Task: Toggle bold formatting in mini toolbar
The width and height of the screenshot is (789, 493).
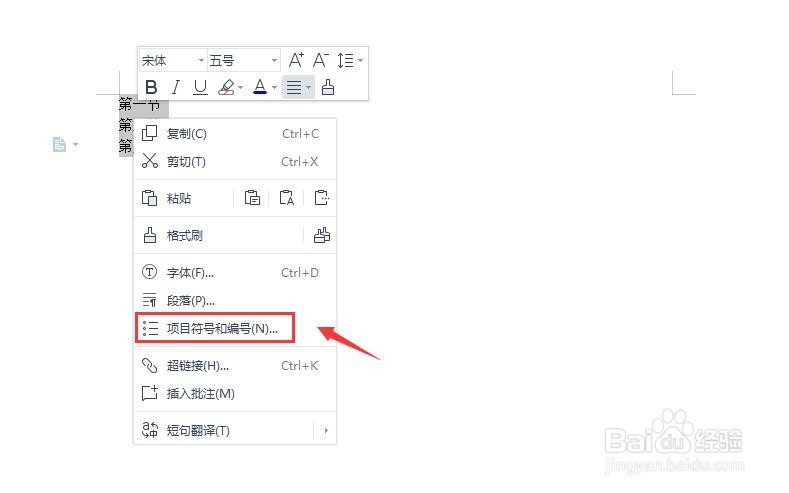Action: coord(151,88)
